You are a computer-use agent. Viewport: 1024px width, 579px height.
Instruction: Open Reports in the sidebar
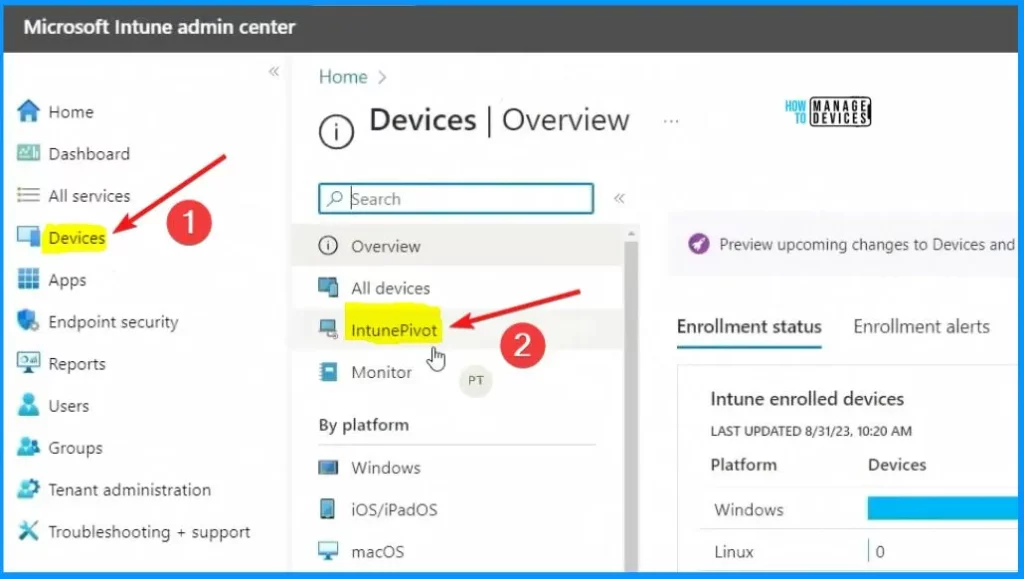(x=76, y=364)
